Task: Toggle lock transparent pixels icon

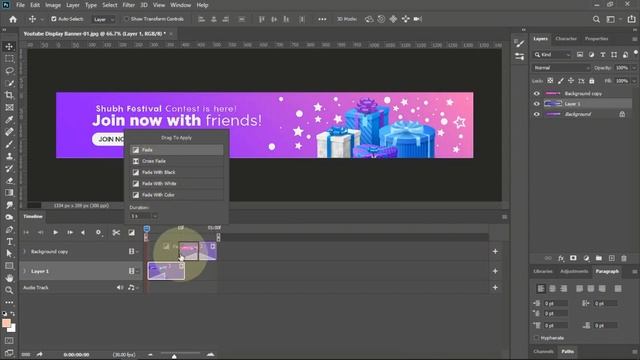Action: click(x=550, y=81)
